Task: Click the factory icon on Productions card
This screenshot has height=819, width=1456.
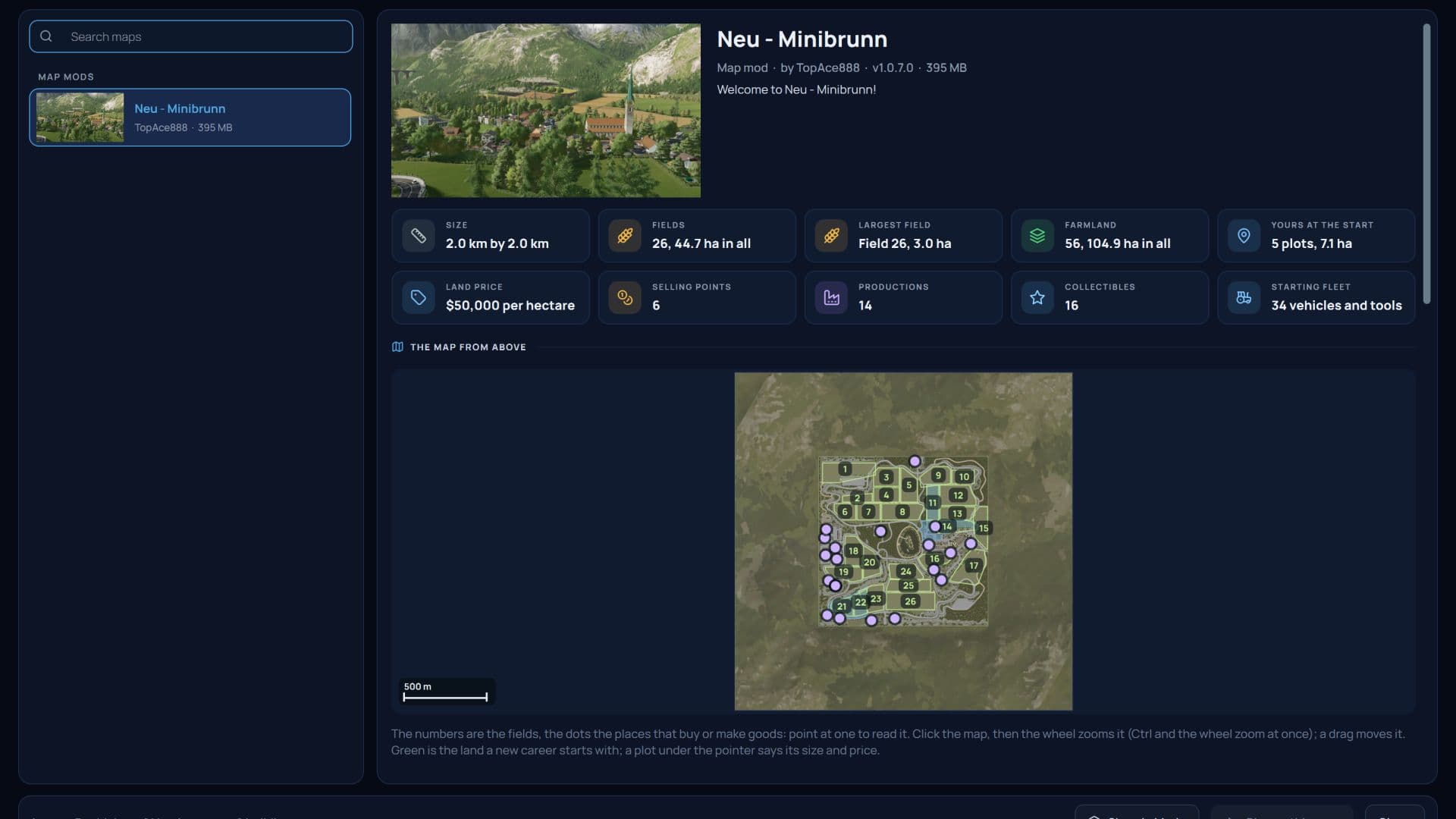Action: (x=831, y=298)
